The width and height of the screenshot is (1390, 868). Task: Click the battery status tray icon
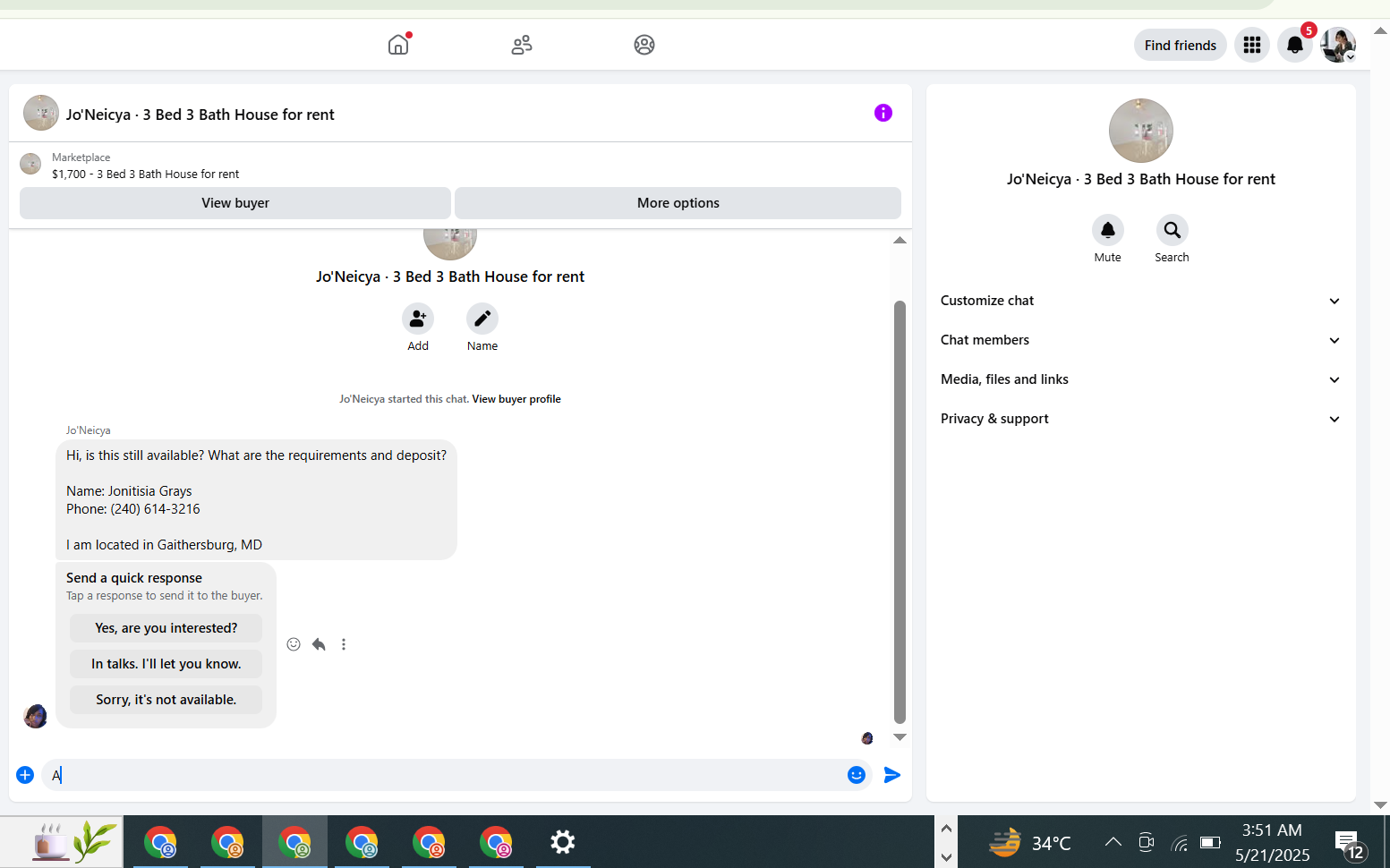(x=1211, y=842)
